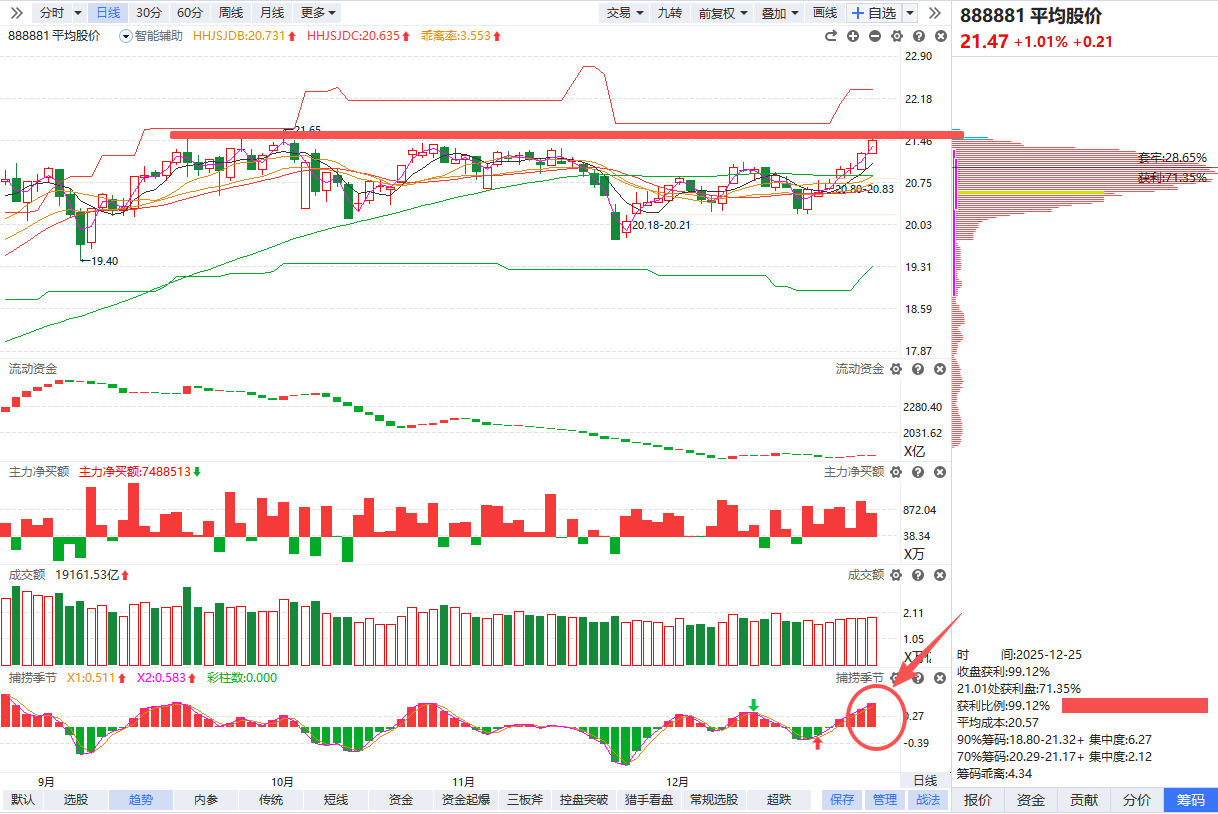Click the plus zoom-in icon on main chart

click(853, 36)
